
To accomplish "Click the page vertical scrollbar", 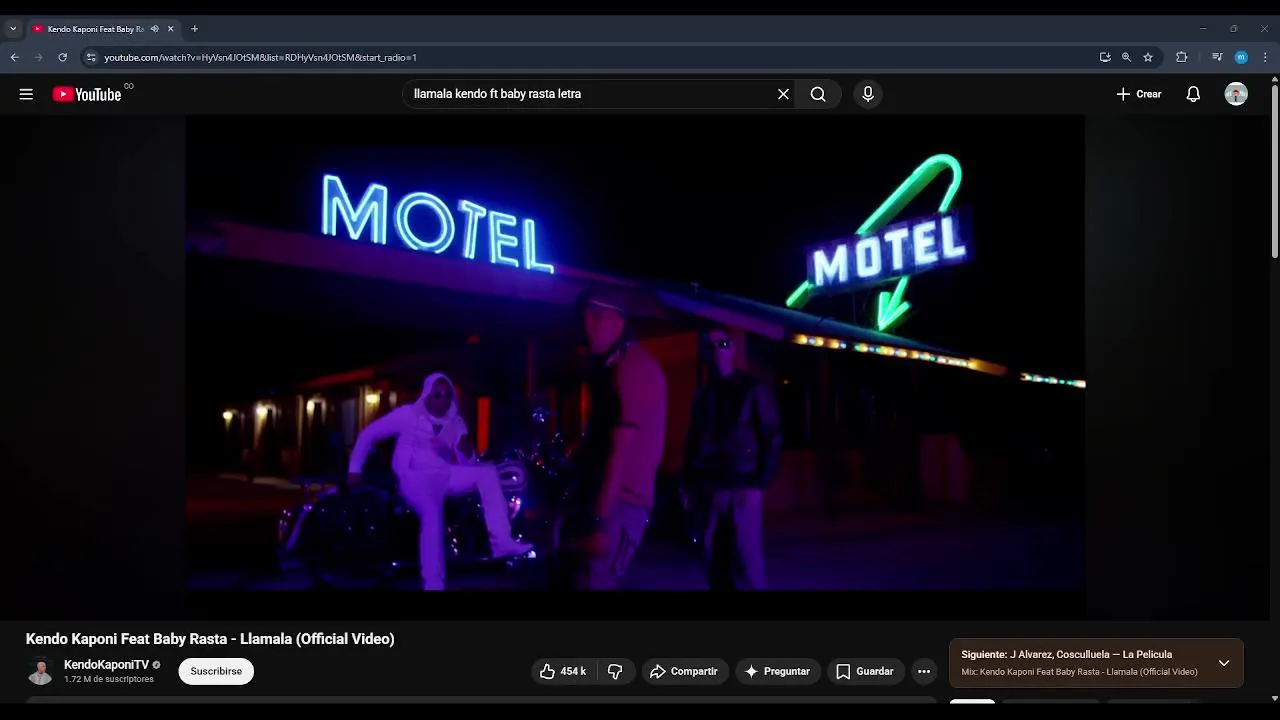I will [1274, 170].
